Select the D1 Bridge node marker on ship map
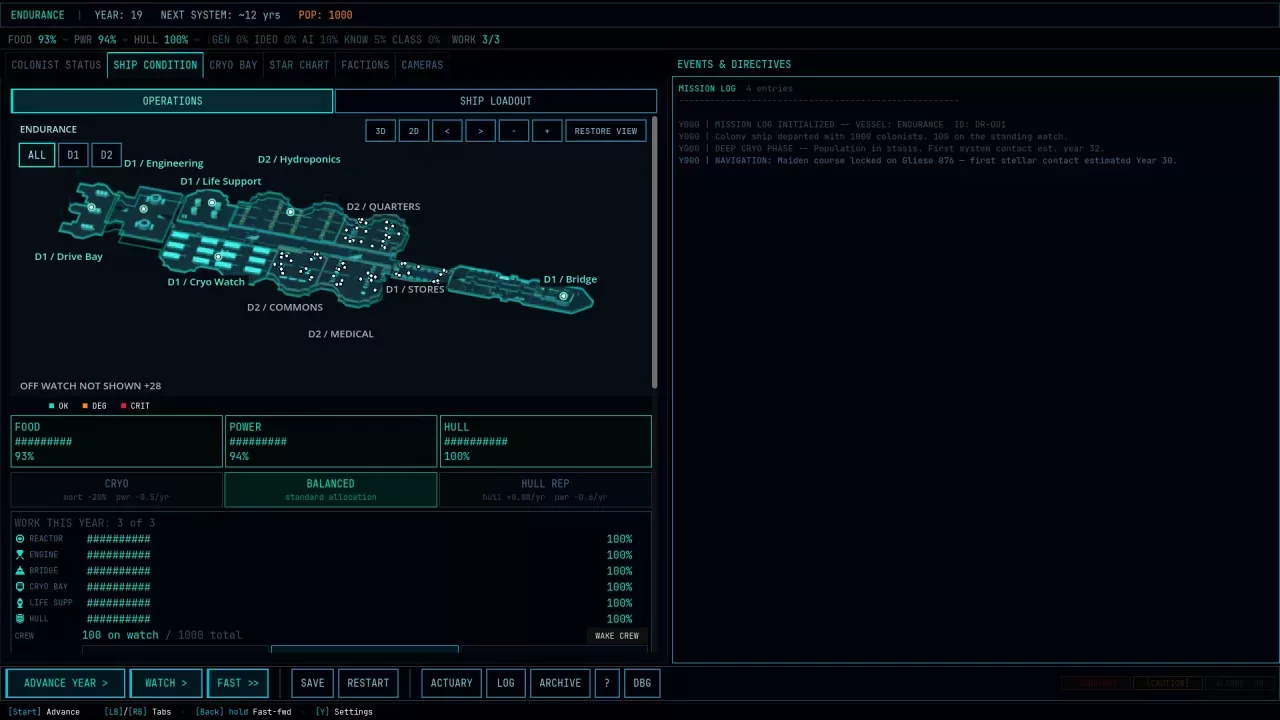This screenshot has height=720, width=1280. click(x=563, y=296)
